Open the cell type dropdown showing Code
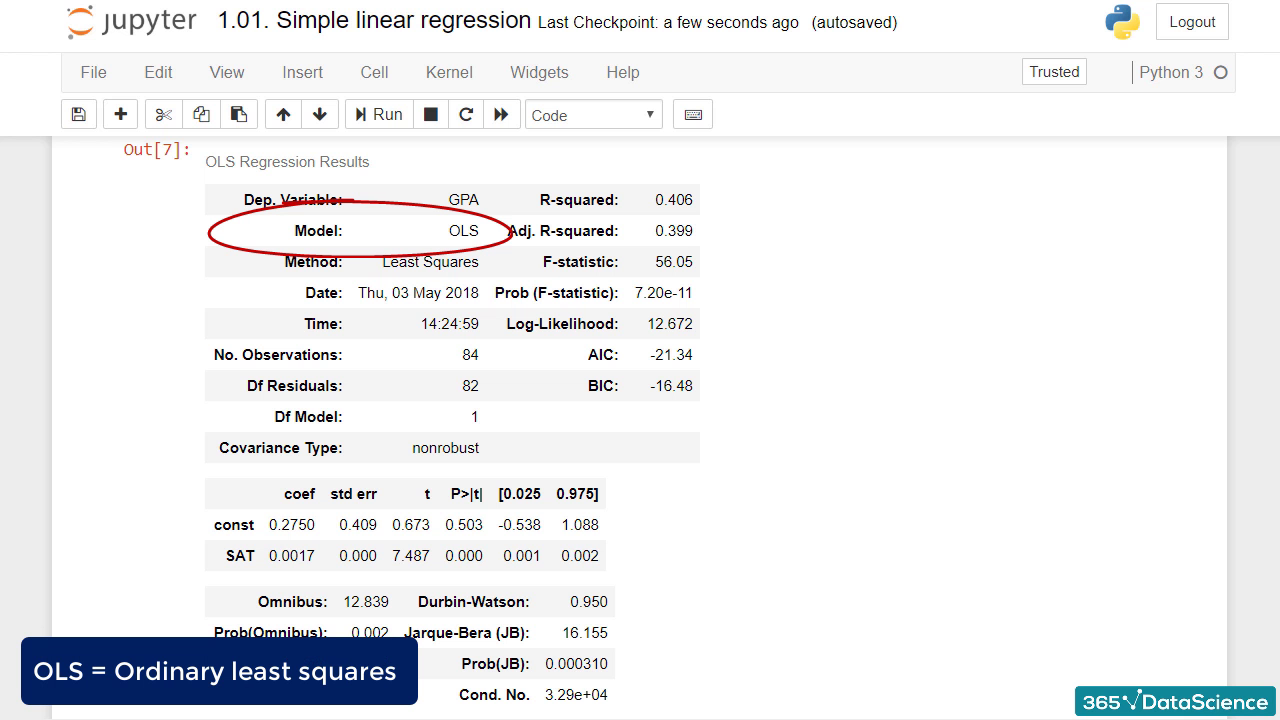The height and width of the screenshot is (720, 1280). click(594, 114)
